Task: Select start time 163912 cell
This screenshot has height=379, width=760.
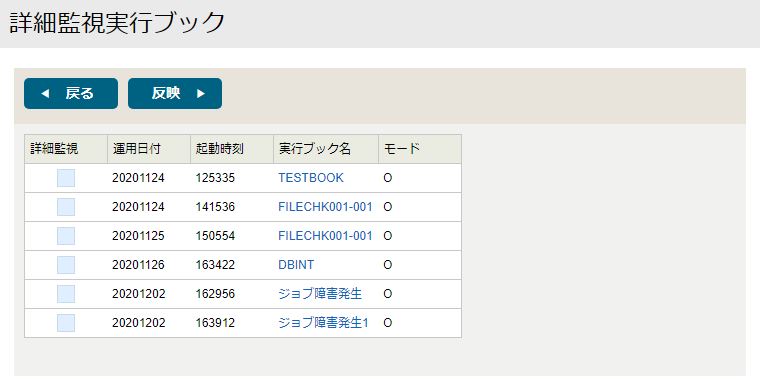Action: click(x=215, y=323)
